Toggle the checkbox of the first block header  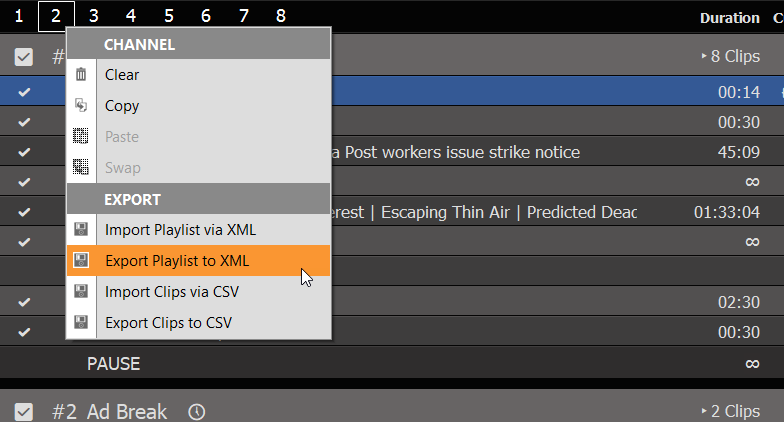click(x=24, y=57)
